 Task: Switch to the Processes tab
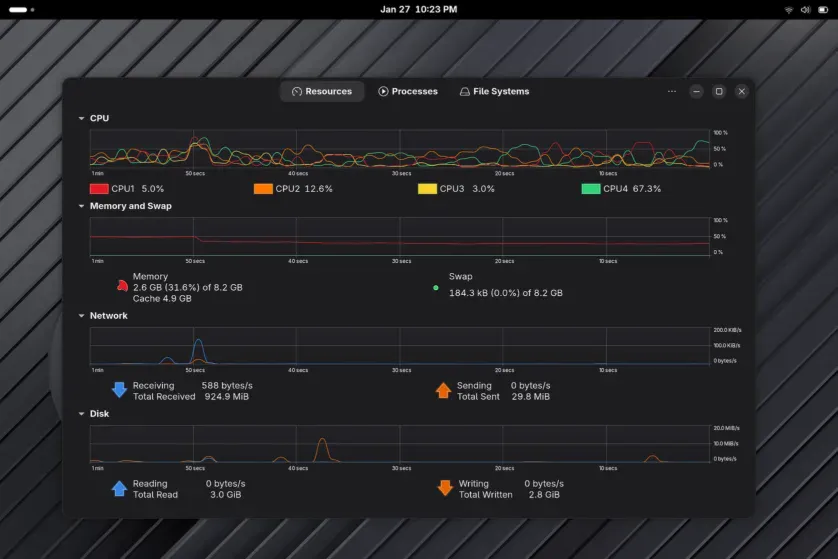click(x=408, y=91)
